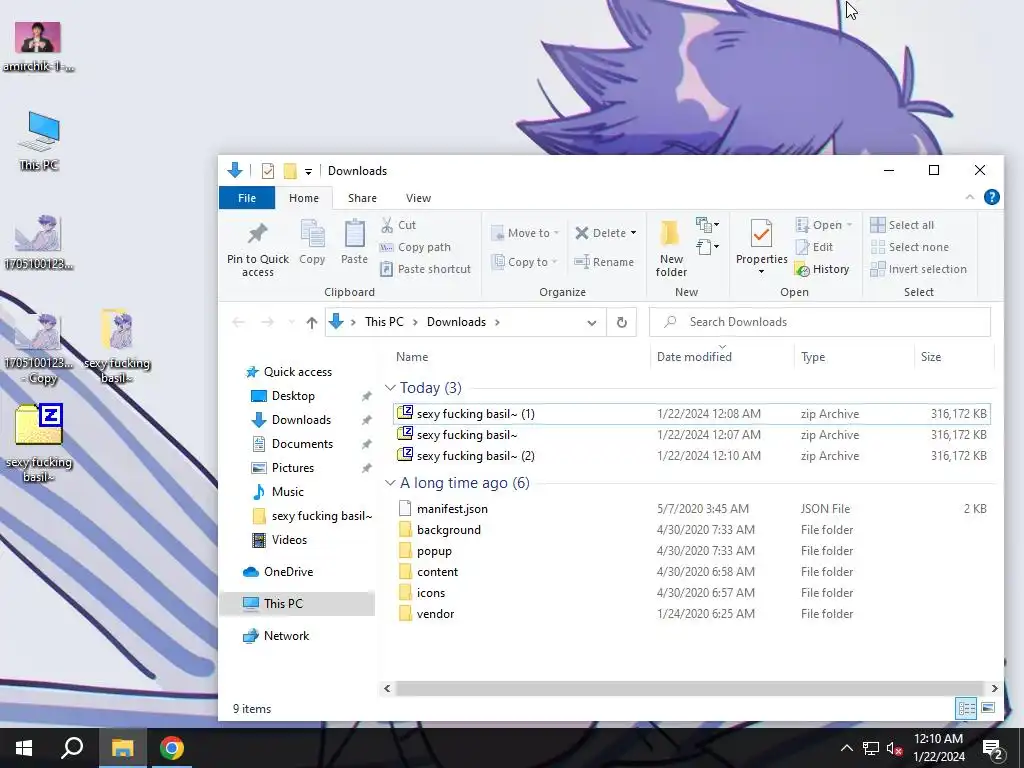
Task: Select the popup folder
Action: [692, 551]
